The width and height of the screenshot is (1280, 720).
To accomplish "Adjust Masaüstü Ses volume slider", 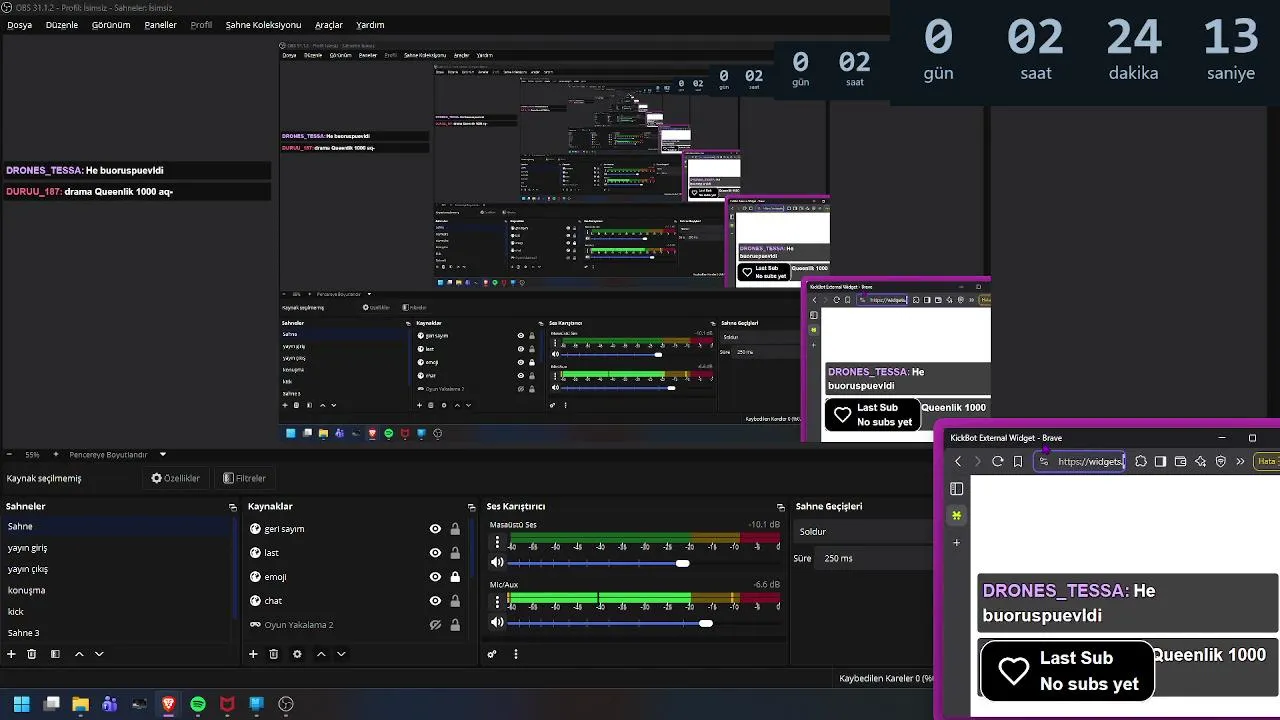I will click(x=683, y=563).
